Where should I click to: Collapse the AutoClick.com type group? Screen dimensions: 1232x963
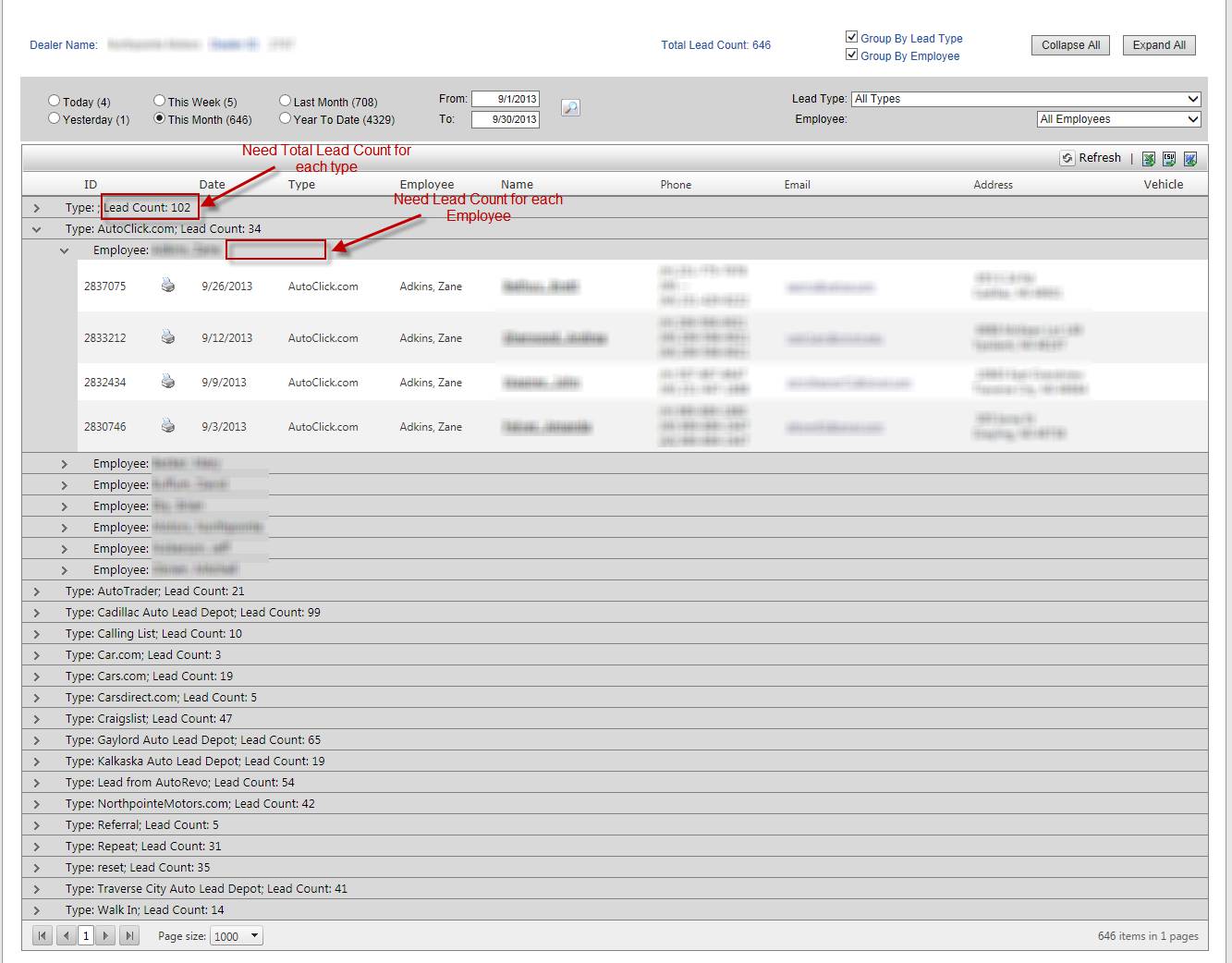(37, 229)
